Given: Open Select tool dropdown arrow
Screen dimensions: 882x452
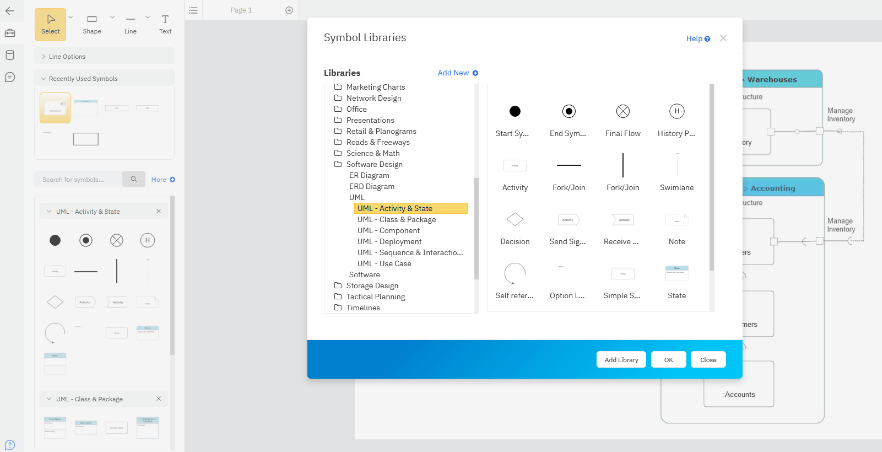Looking at the screenshot, I should click(x=70, y=17).
